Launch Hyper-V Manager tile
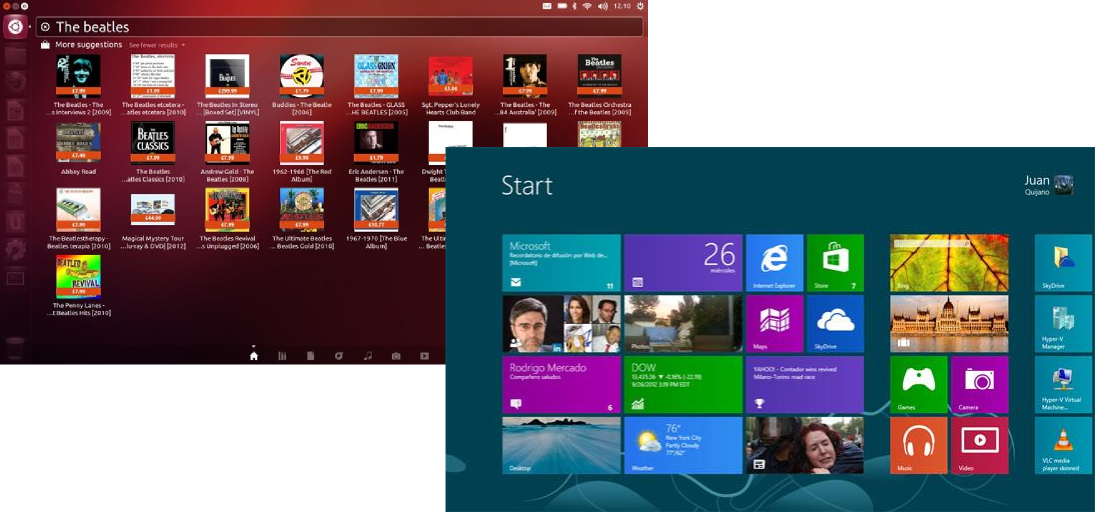Viewport: 1095px width, 512px height. [1063, 323]
